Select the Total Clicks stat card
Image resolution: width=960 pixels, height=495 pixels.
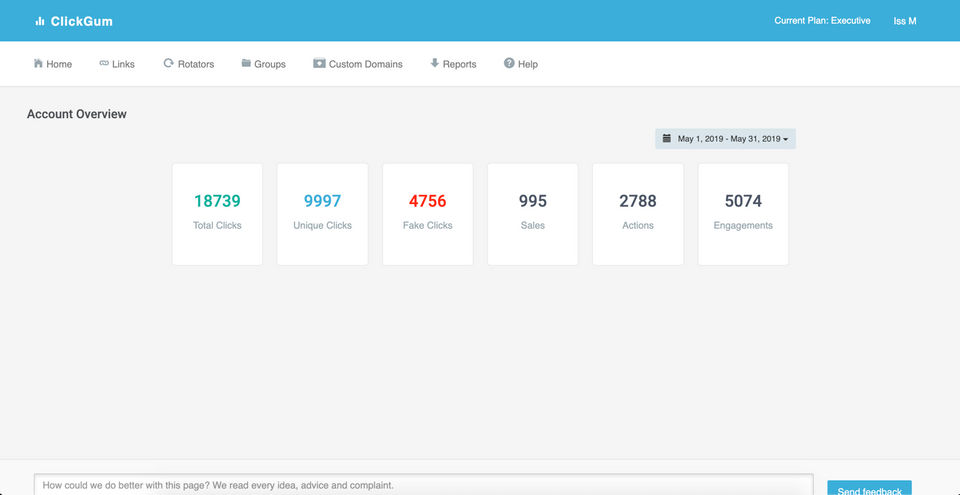point(217,214)
